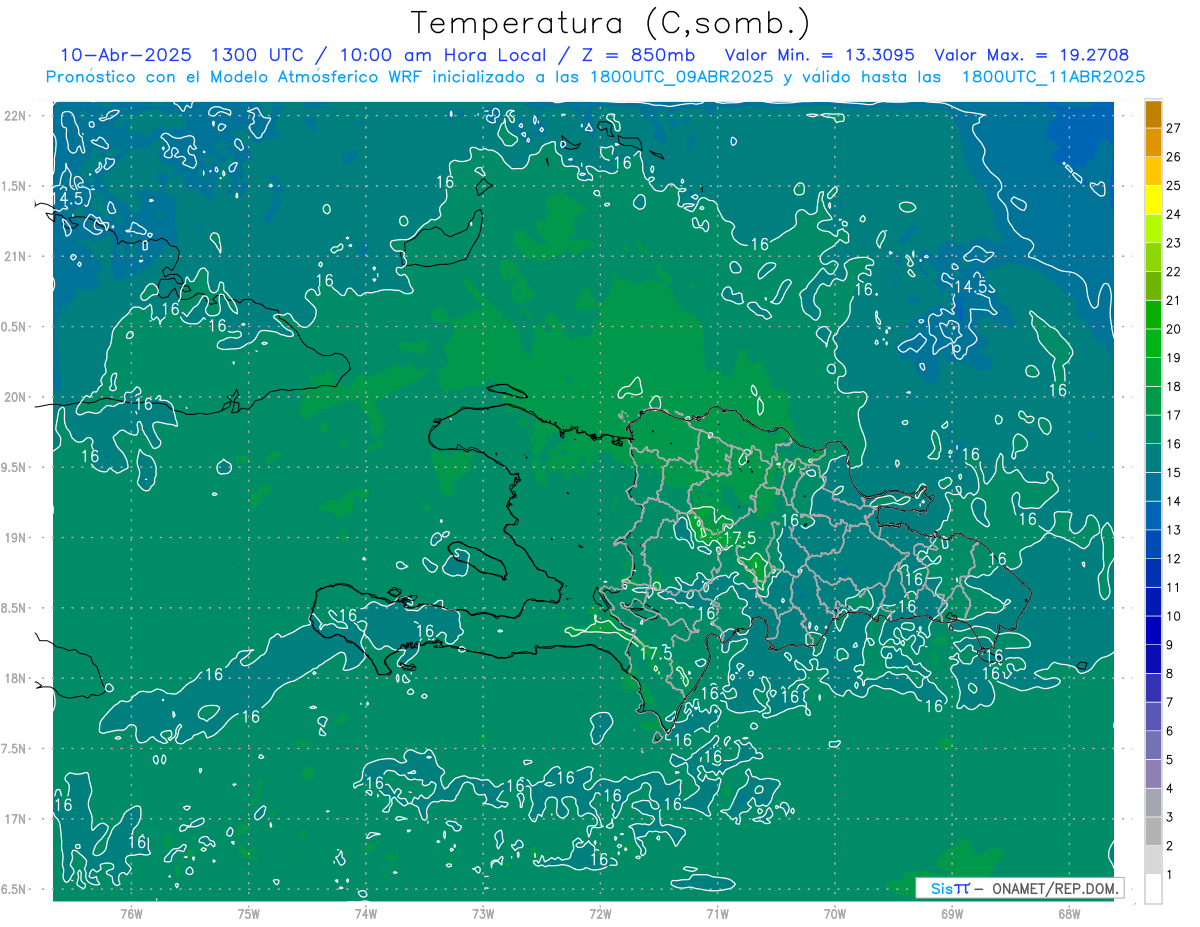Screen dimensions: 1200x927
Task: Click the colorbar legend value "23"
Action: point(1174,243)
